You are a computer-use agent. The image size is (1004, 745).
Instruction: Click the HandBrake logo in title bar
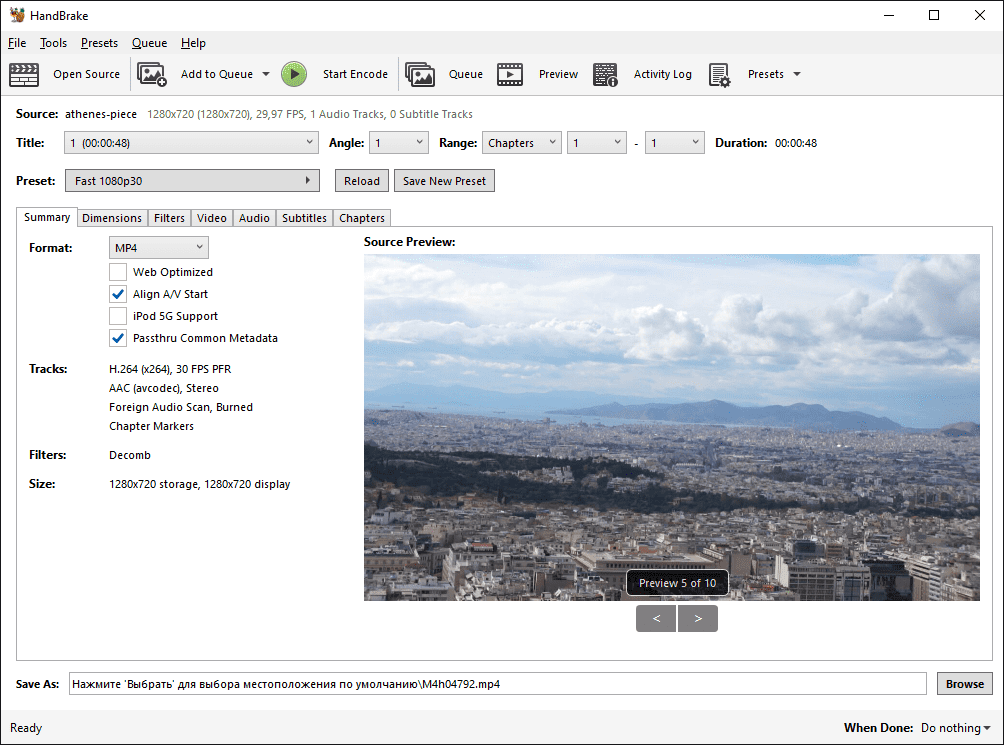pyautogui.click(x=17, y=15)
